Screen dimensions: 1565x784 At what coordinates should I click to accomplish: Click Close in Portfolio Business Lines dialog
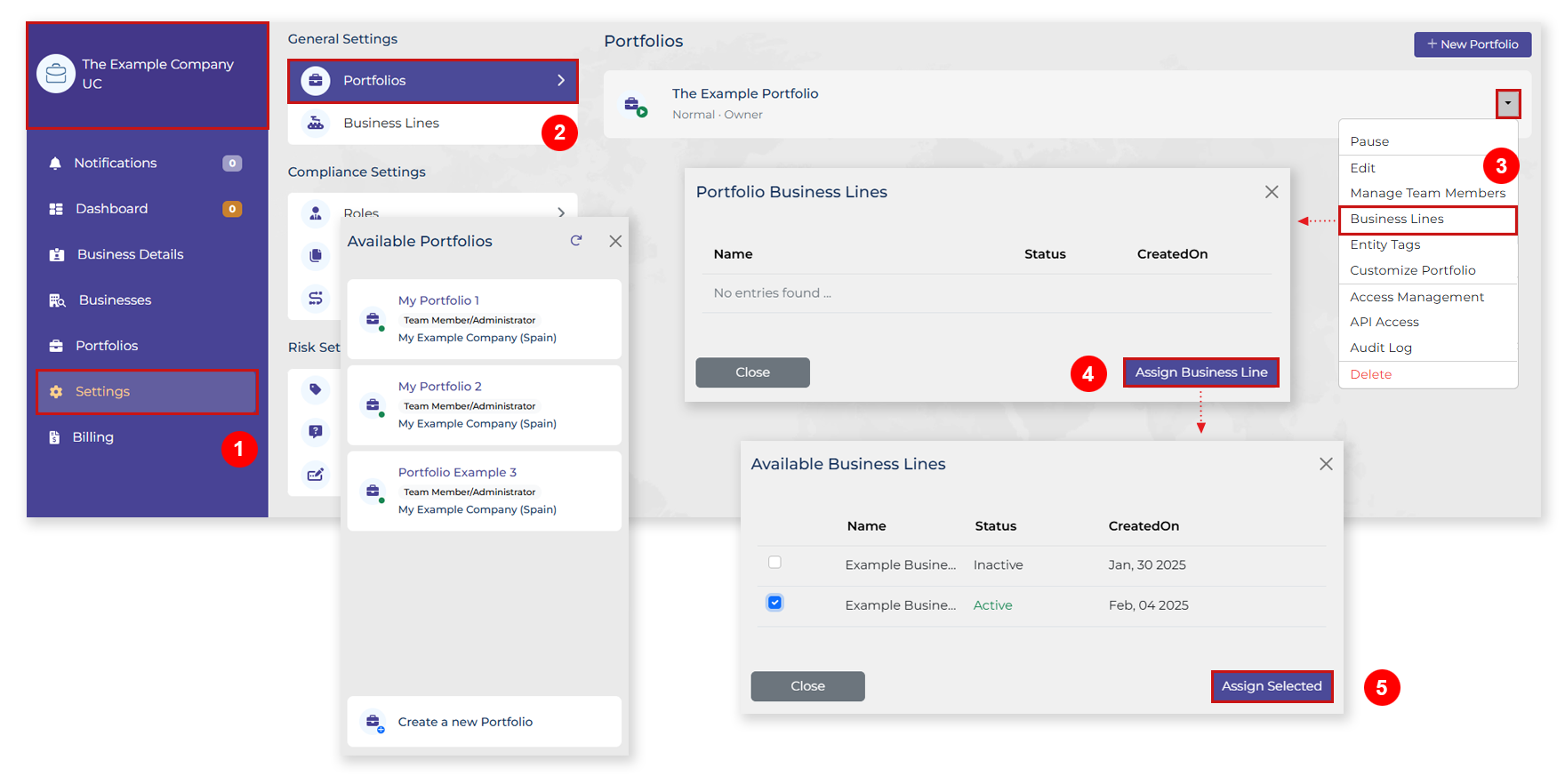(752, 372)
